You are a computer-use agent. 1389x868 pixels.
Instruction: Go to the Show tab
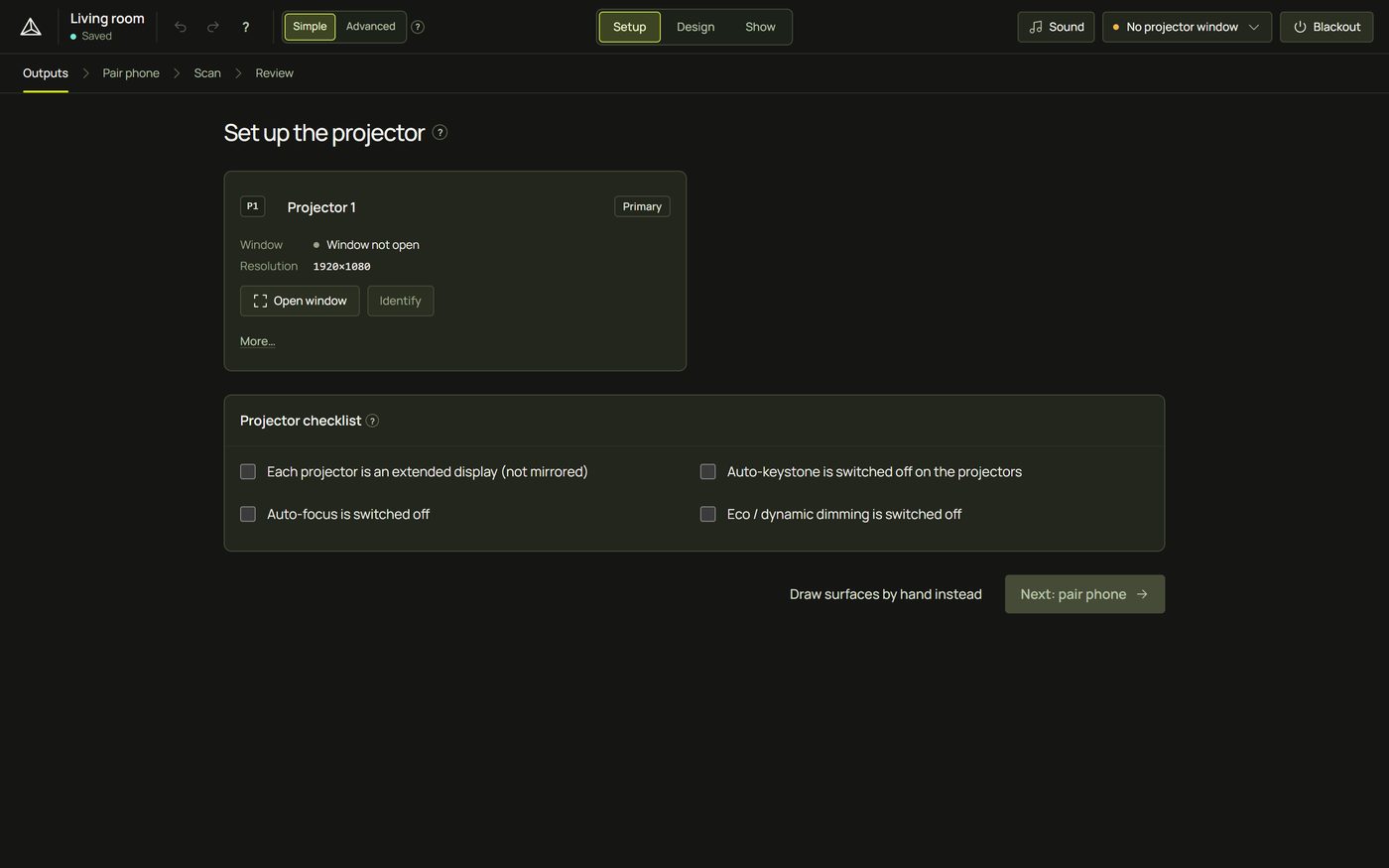tap(760, 27)
